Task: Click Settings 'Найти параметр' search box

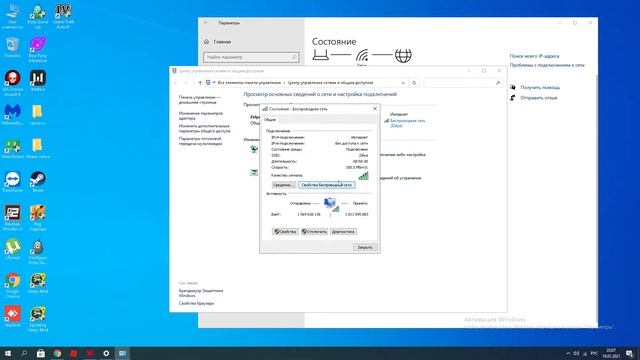Action: 251,57
